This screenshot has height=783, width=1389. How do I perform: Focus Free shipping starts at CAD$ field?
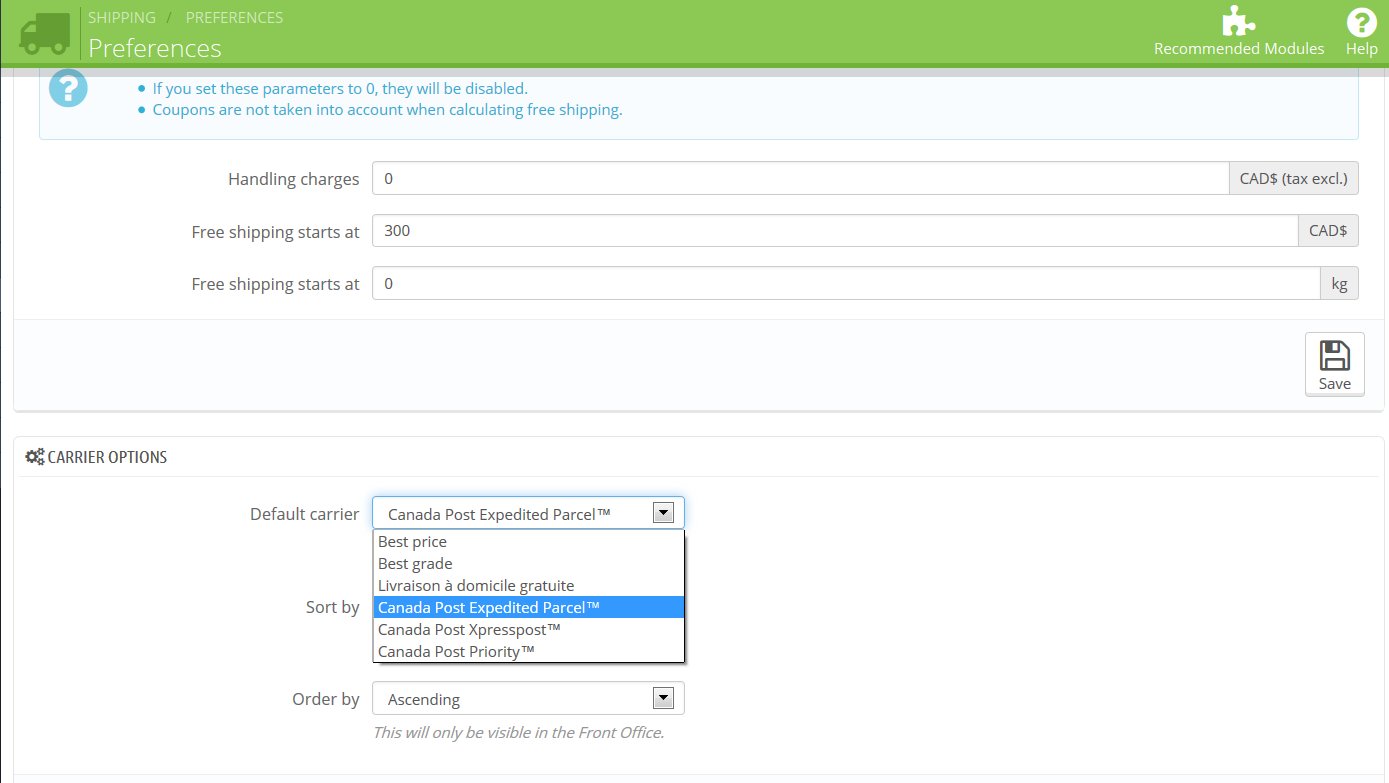835,231
